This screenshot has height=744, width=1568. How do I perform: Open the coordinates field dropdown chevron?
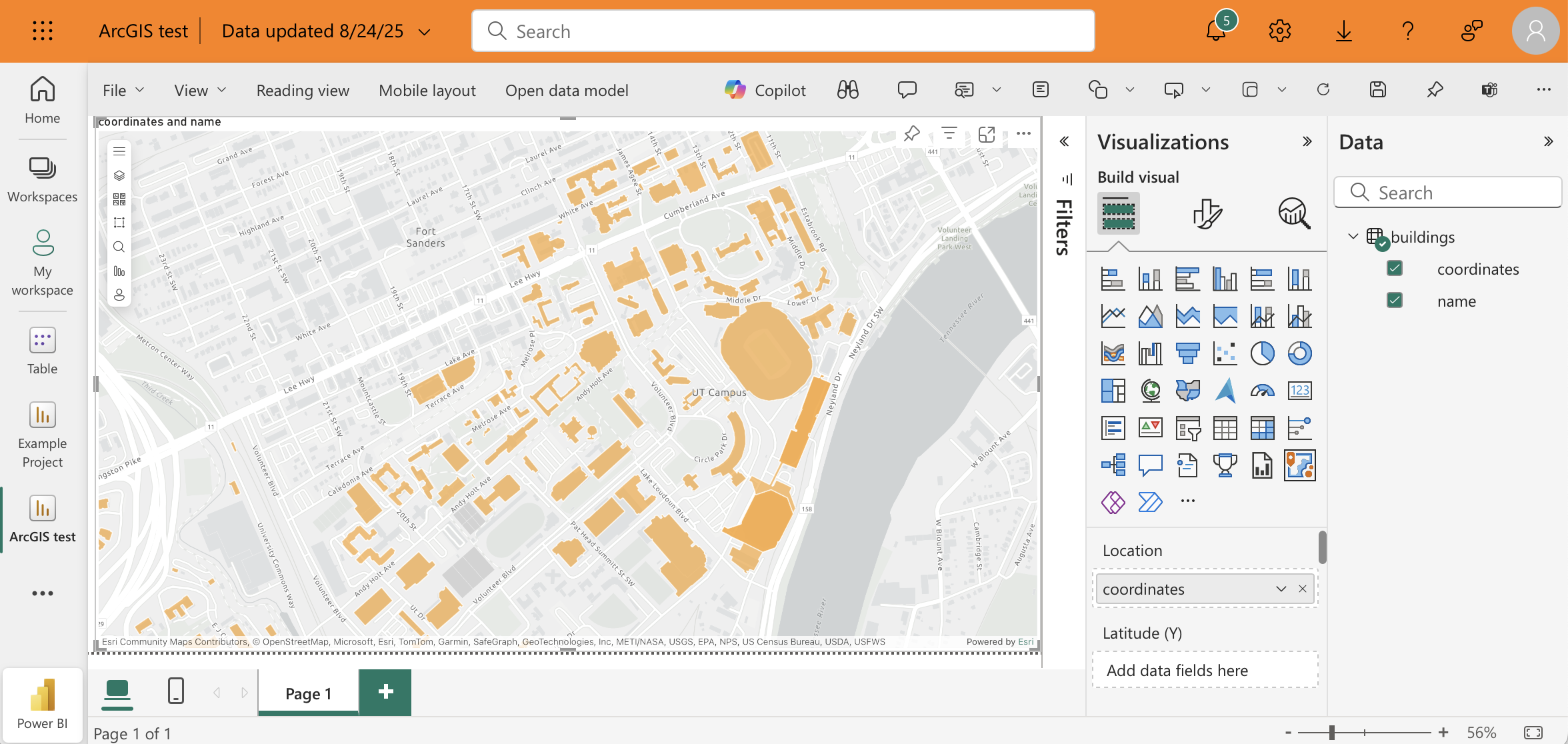[x=1281, y=589]
